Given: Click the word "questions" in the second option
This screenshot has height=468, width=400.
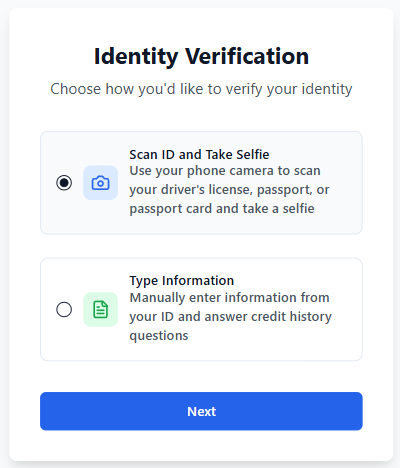Looking at the screenshot, I should click(159, 336).
